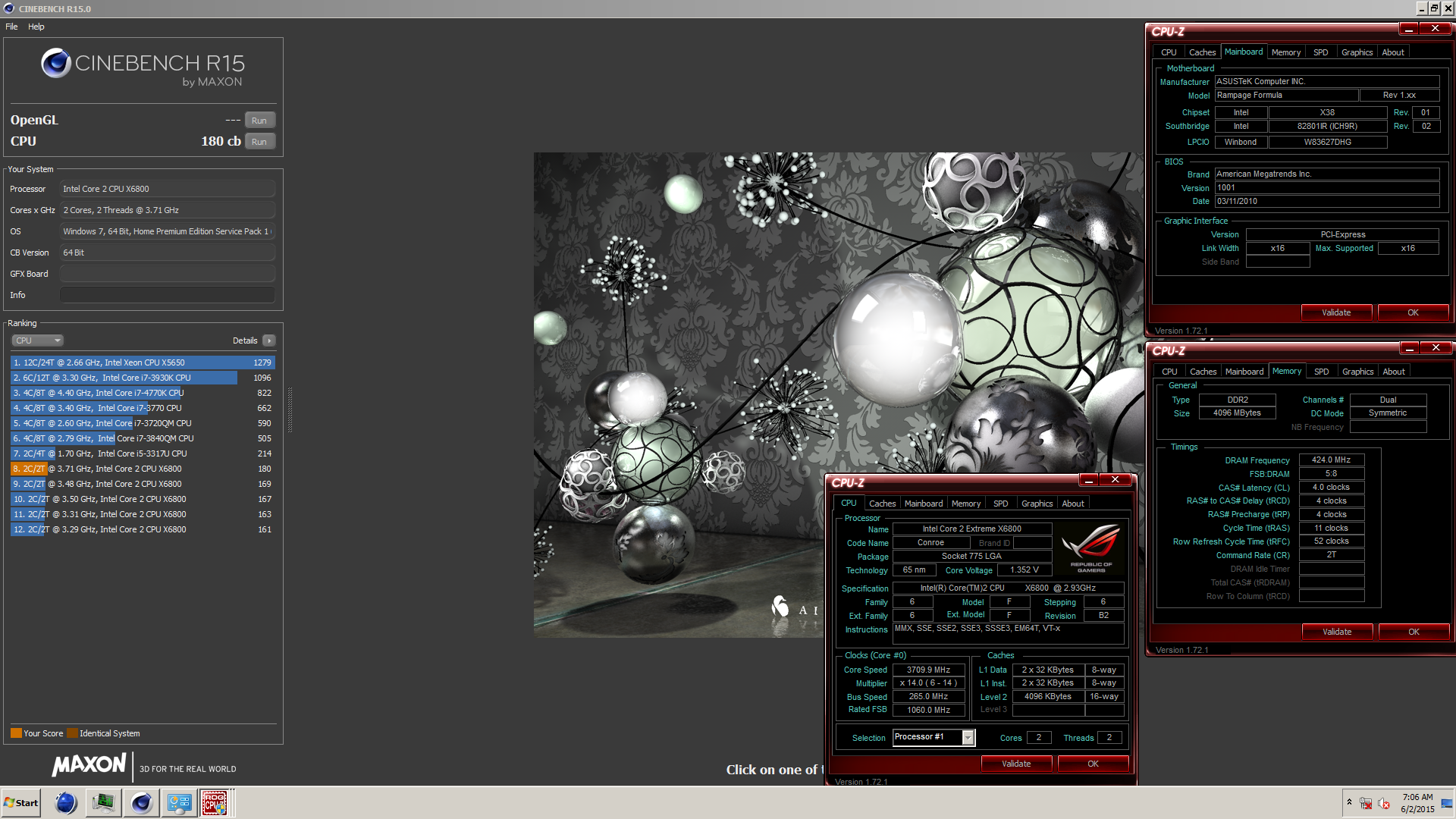Click the Identical System legend swatch
This screenshot has height=819, width=1456.
tap(72, 733)
